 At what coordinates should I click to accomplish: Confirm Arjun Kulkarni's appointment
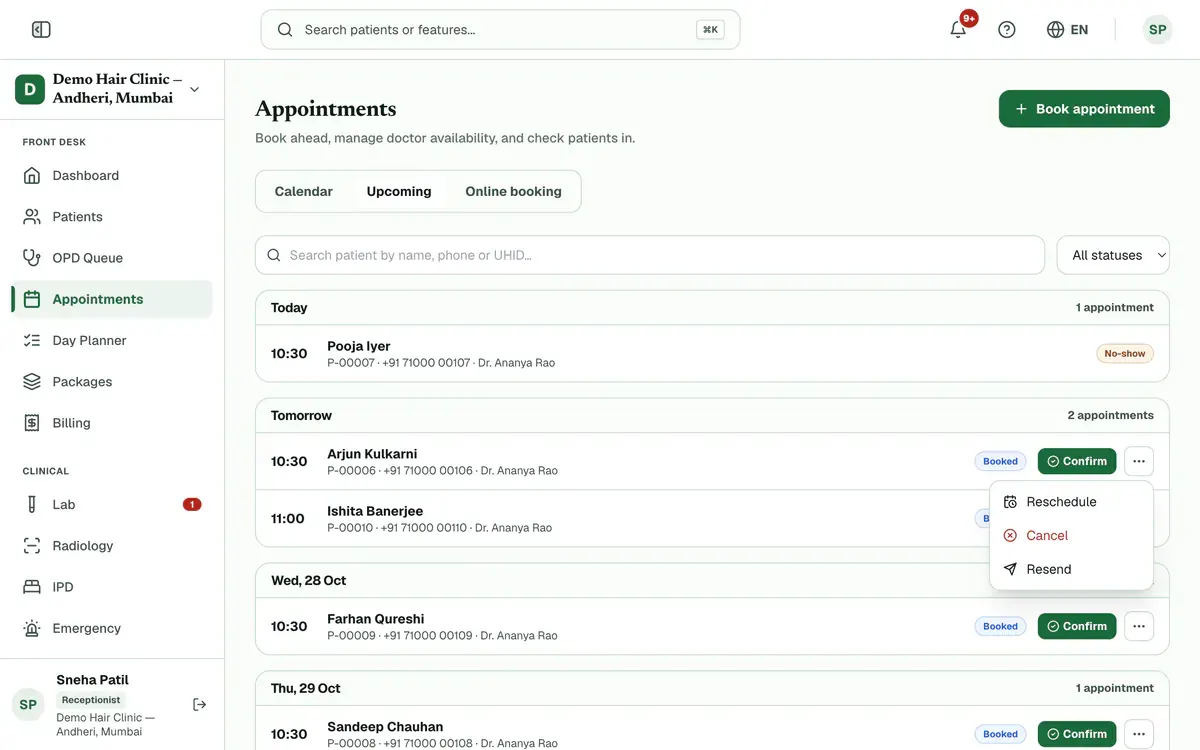point(1077,461)
